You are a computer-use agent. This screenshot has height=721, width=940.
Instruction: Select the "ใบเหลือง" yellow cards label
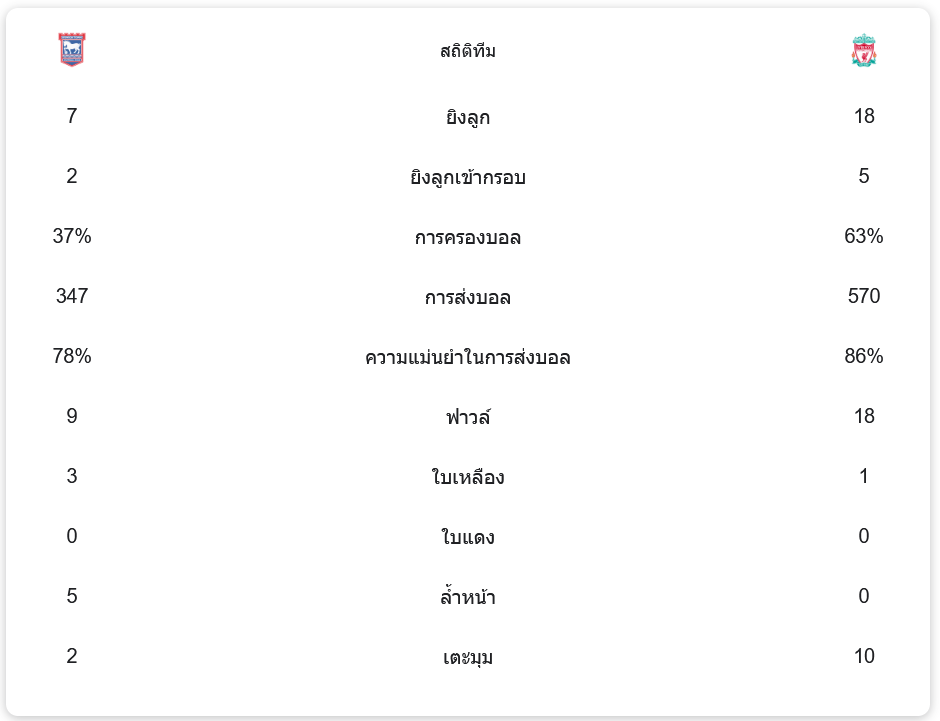[x=468, y=477]
